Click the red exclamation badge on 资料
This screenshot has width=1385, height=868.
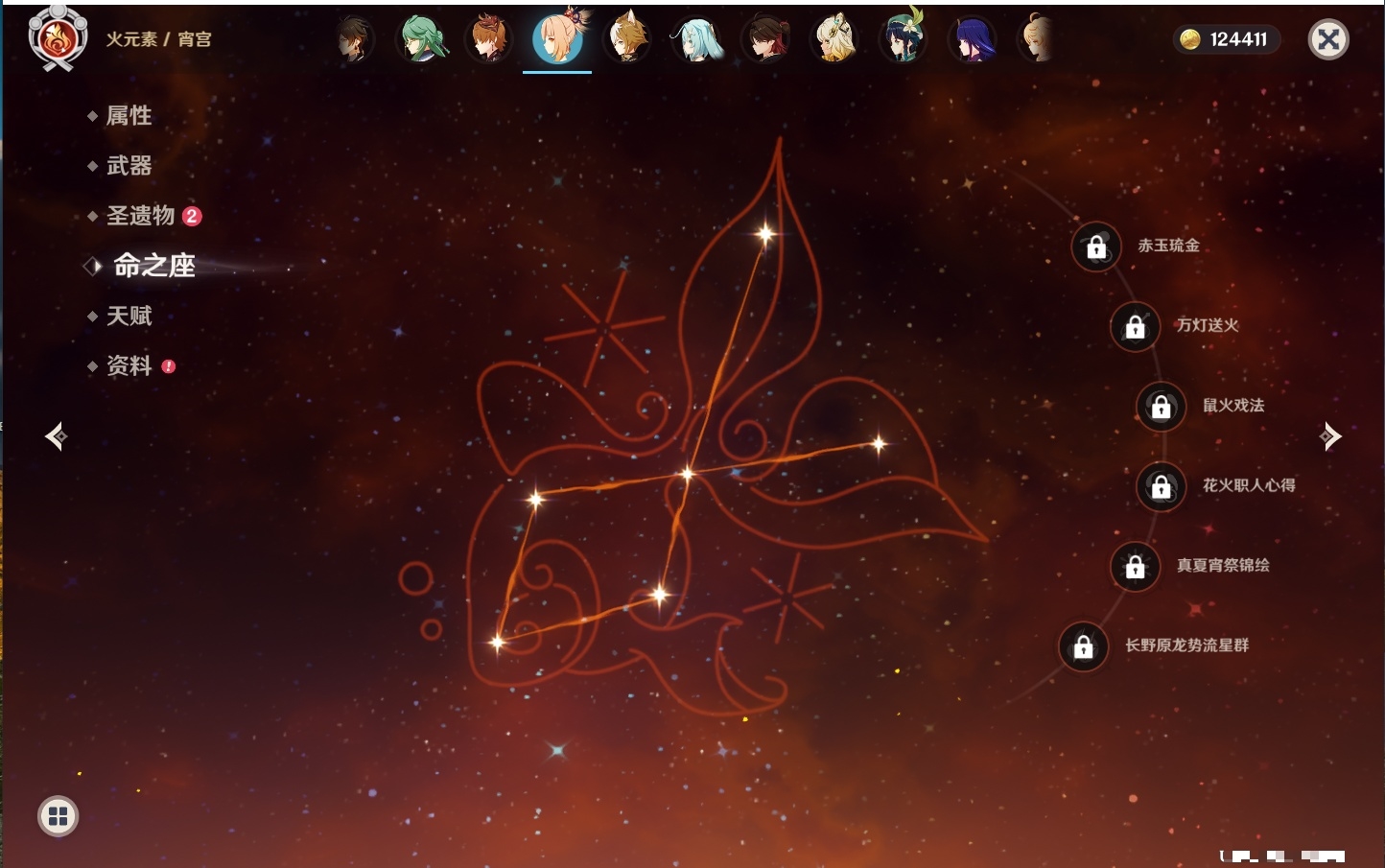[169, 365]
